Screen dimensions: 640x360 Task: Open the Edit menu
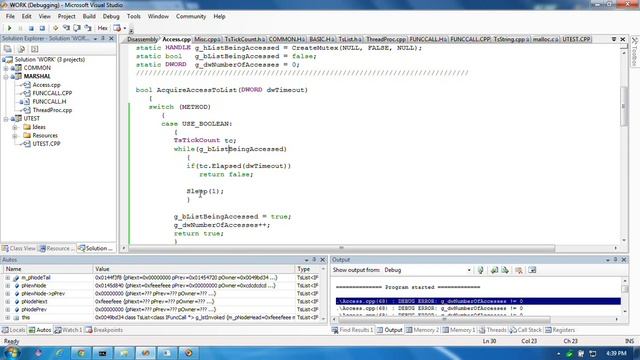click(x=27, y=16)
